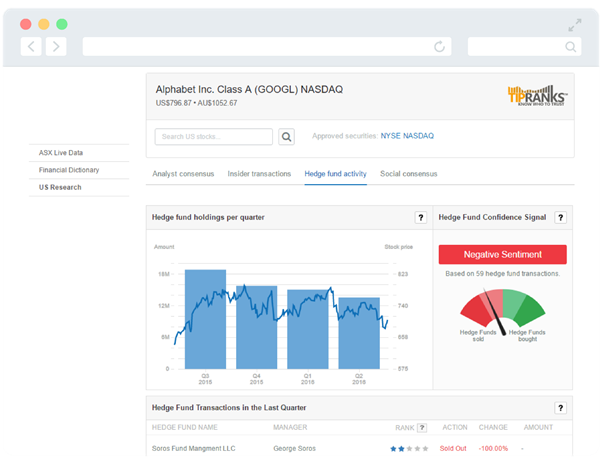Toggle fullscreen with the expand arrows icon
The image size is (602, 463).
(x=575, y=25)
